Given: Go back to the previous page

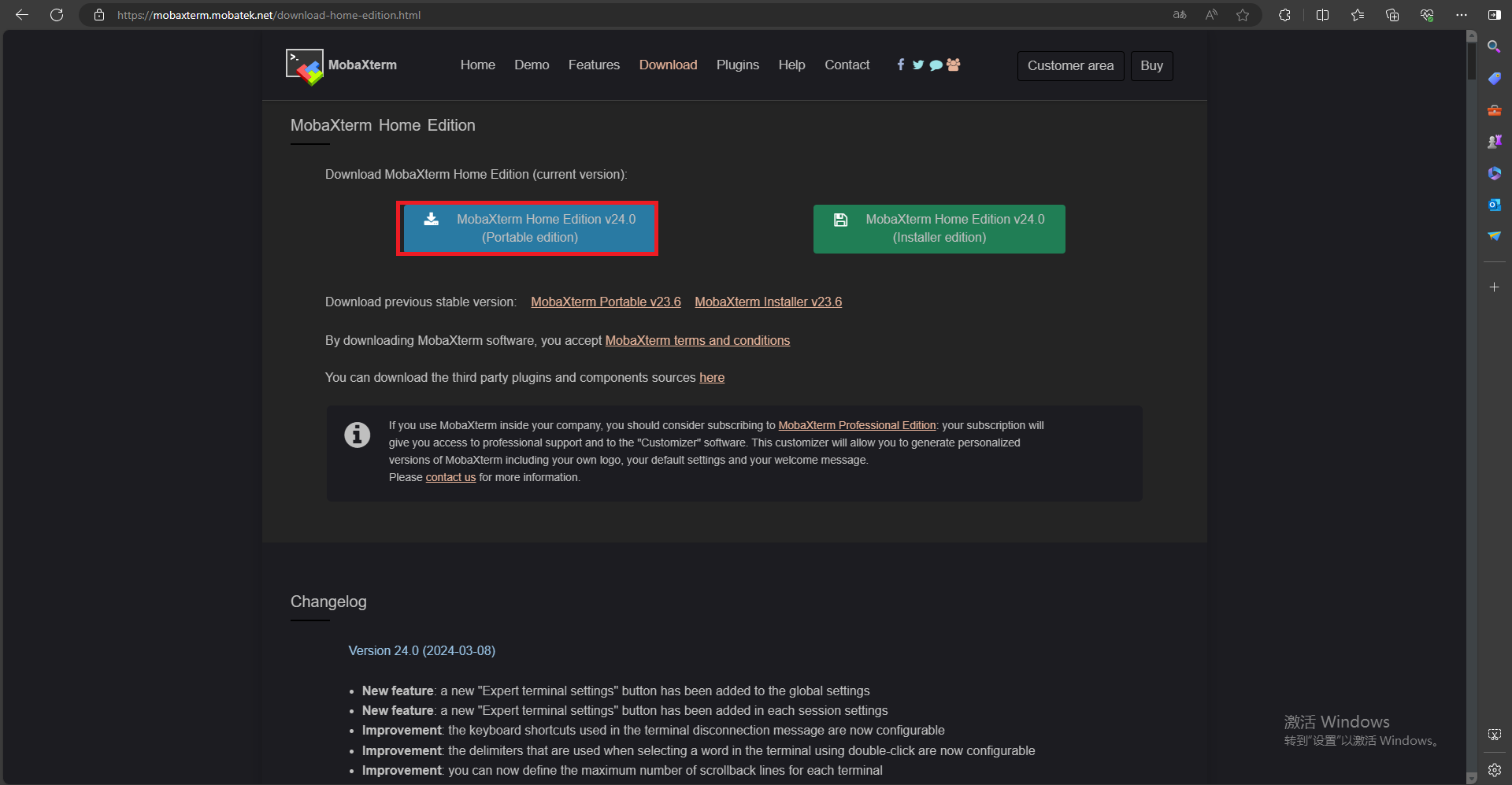Looking at the screenshot, I should tap(22, 15).
